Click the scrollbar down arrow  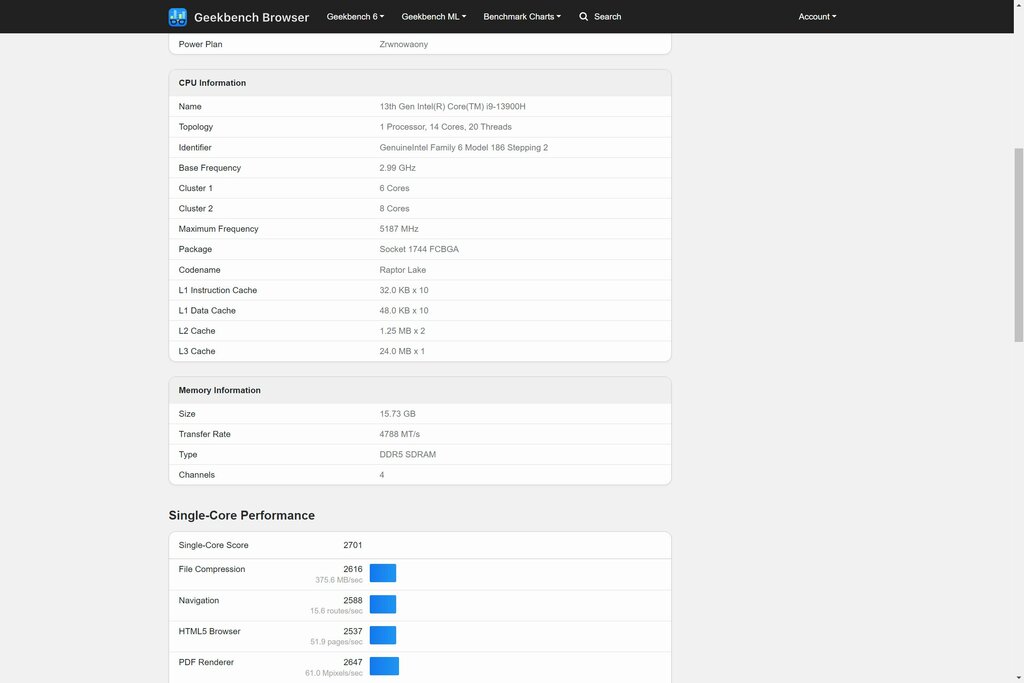pos(1018,678)
